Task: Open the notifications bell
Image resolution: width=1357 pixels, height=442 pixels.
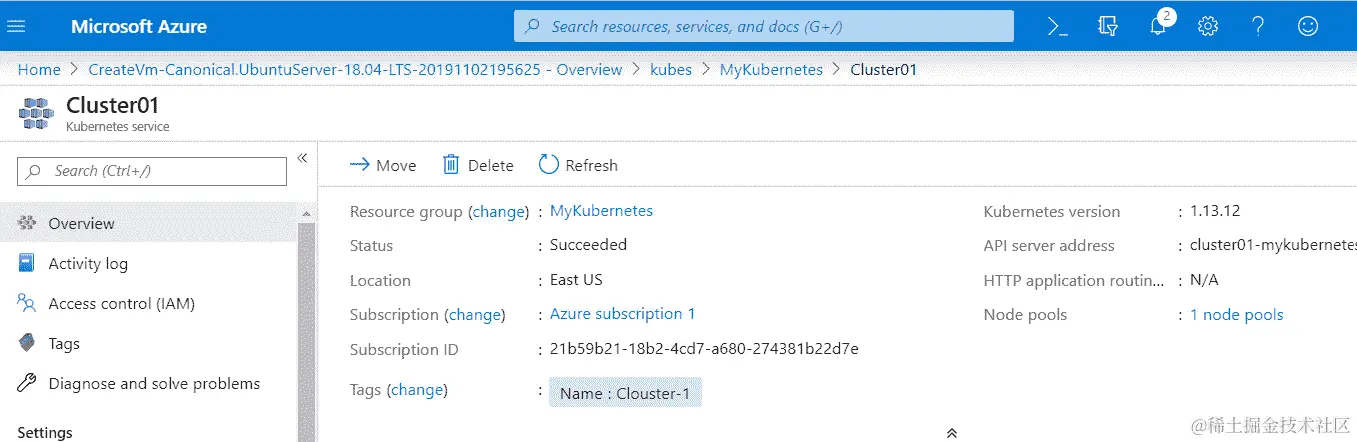Action: (x=1158, y=27)
